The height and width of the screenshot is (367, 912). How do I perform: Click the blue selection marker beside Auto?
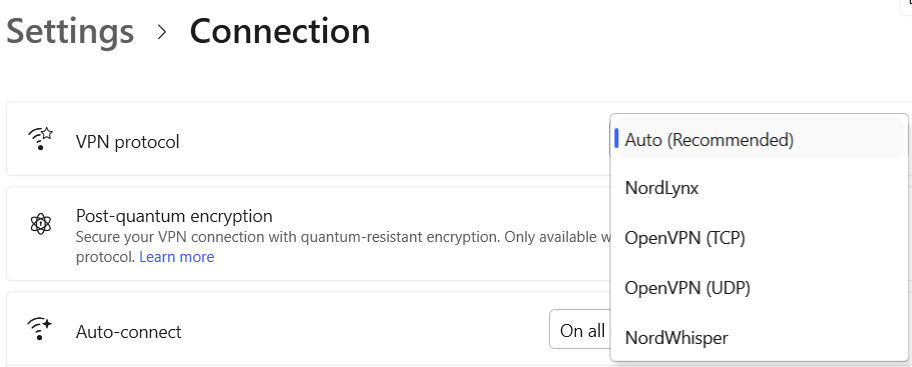[616, 138]
